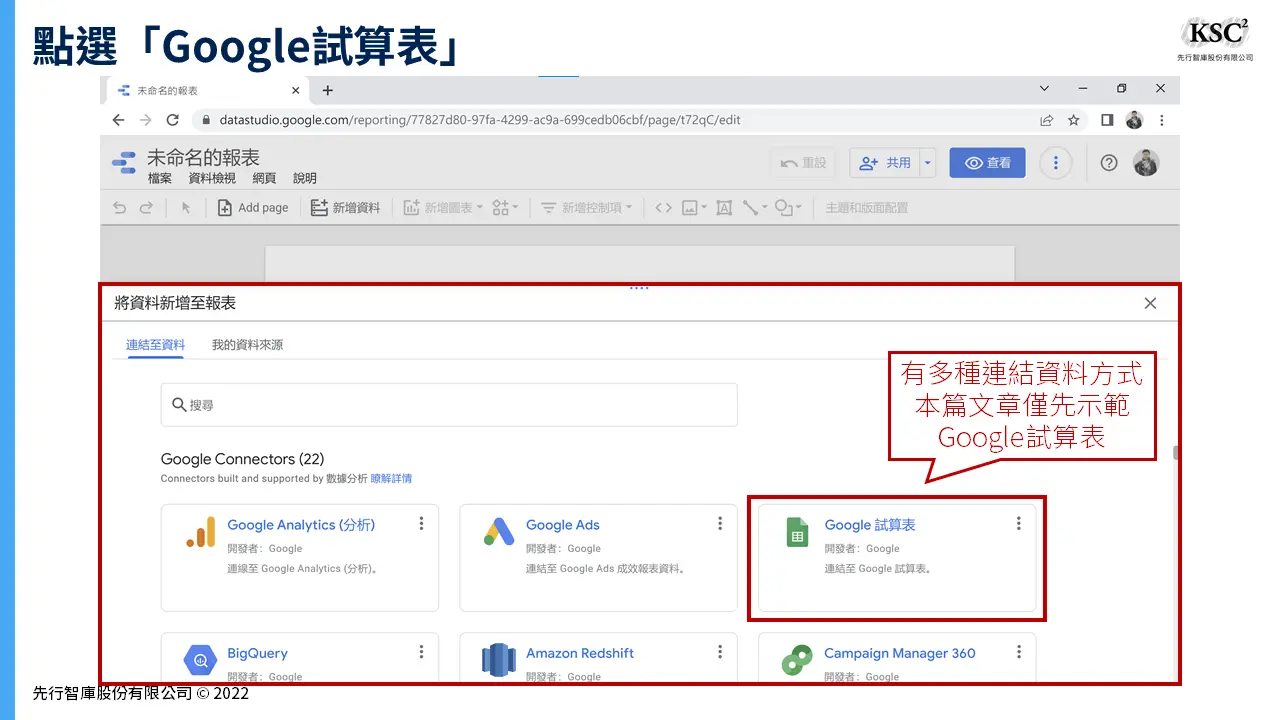Bookmark this page with star icon
The image size is (1280, 720).
tap(1073, 120)
